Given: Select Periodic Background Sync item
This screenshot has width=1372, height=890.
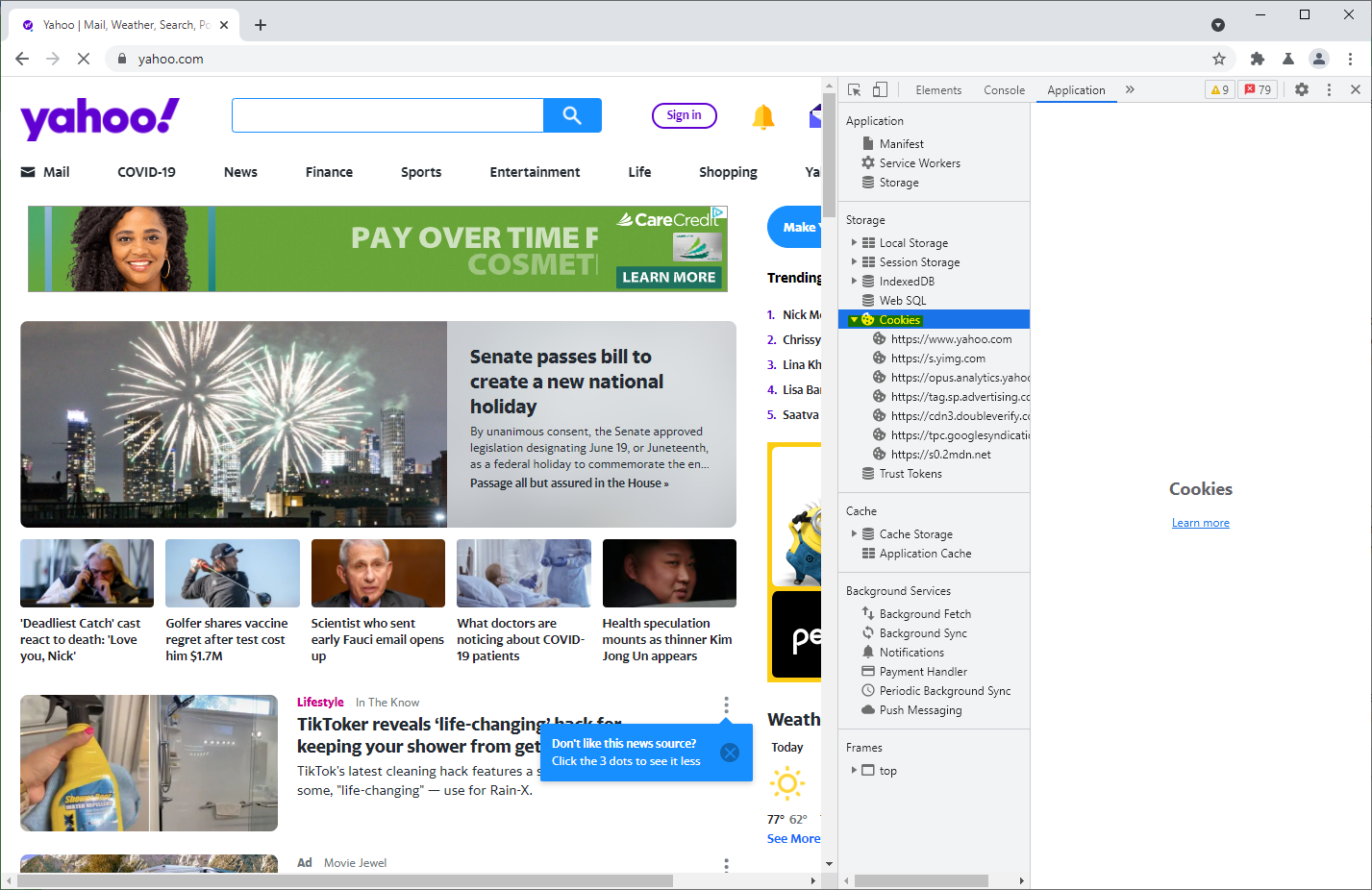Looking at the screenshot, I should pyautogui.click(x=945, y=690).
